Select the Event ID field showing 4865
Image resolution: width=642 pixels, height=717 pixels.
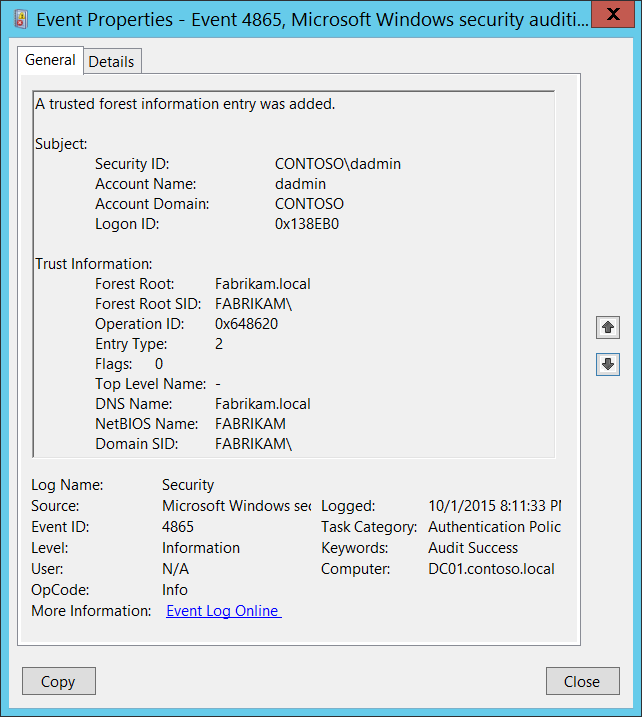point(178,527)
